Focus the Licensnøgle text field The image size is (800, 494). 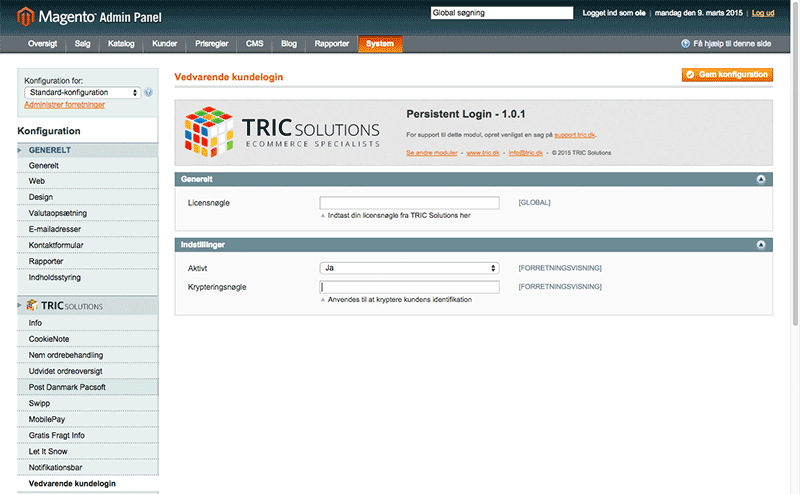tap(409, 202)
